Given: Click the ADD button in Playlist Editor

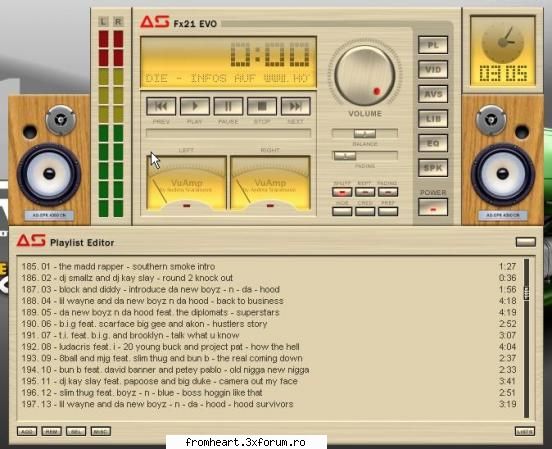Looking at the screenshot, I should [27, 431].
